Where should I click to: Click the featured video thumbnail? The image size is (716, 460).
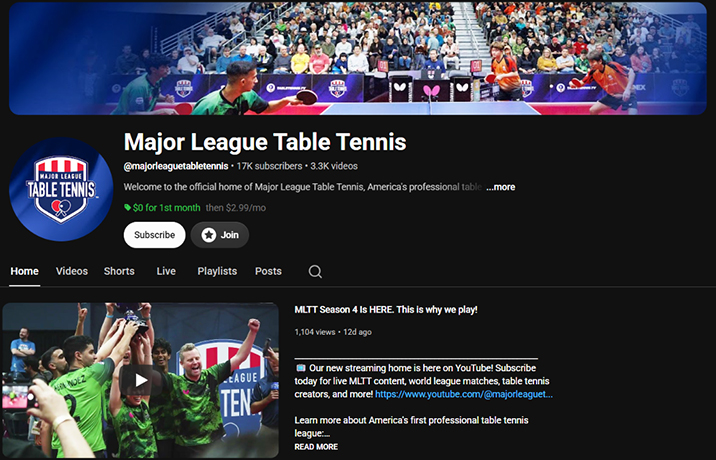(141, 380)
